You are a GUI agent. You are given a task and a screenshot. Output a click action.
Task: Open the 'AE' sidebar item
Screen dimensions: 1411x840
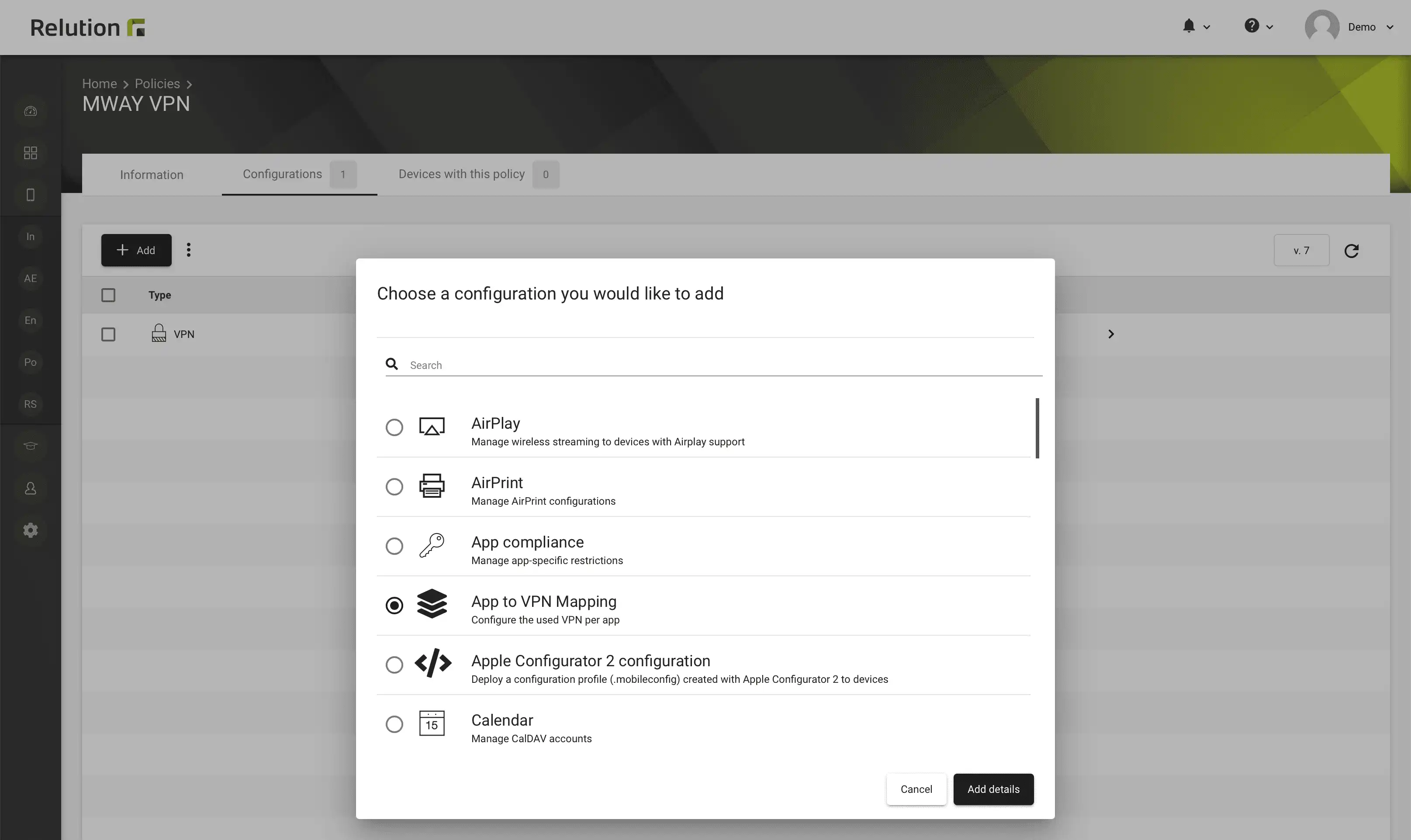point(31,279)
